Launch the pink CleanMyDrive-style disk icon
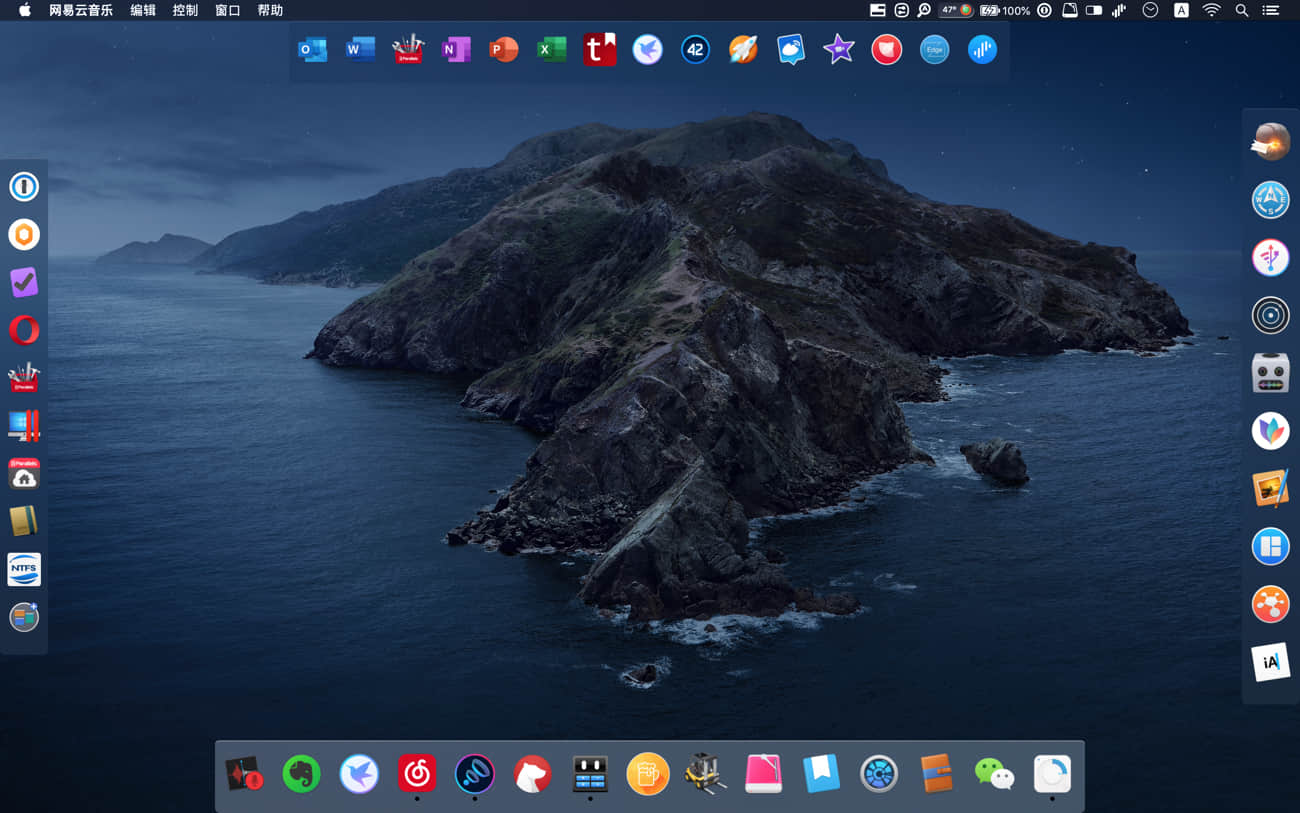1300x813 pixels. point(763,774)
